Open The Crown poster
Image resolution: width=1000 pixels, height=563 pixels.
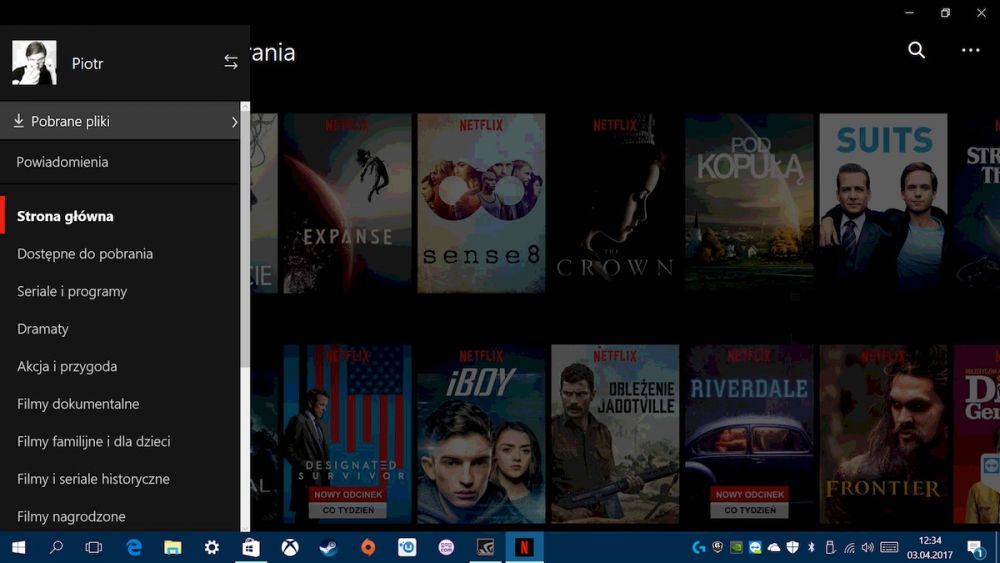point(615,203)
